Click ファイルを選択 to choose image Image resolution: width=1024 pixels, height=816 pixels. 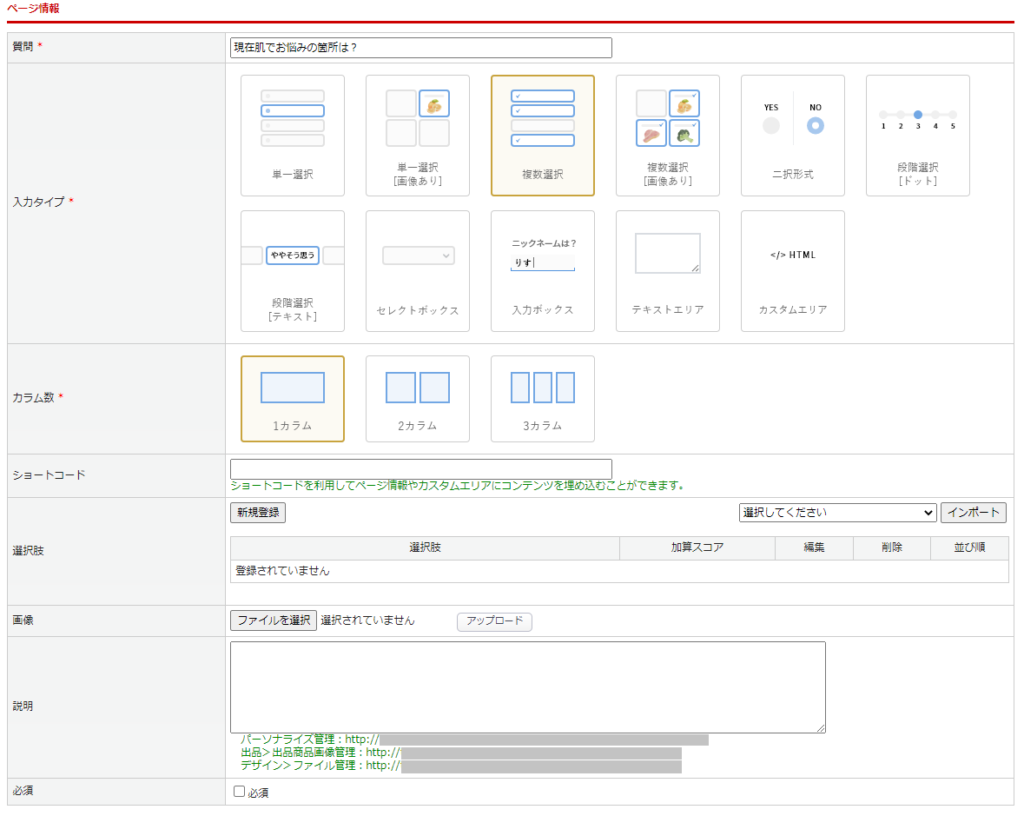[x=274, y=620]
